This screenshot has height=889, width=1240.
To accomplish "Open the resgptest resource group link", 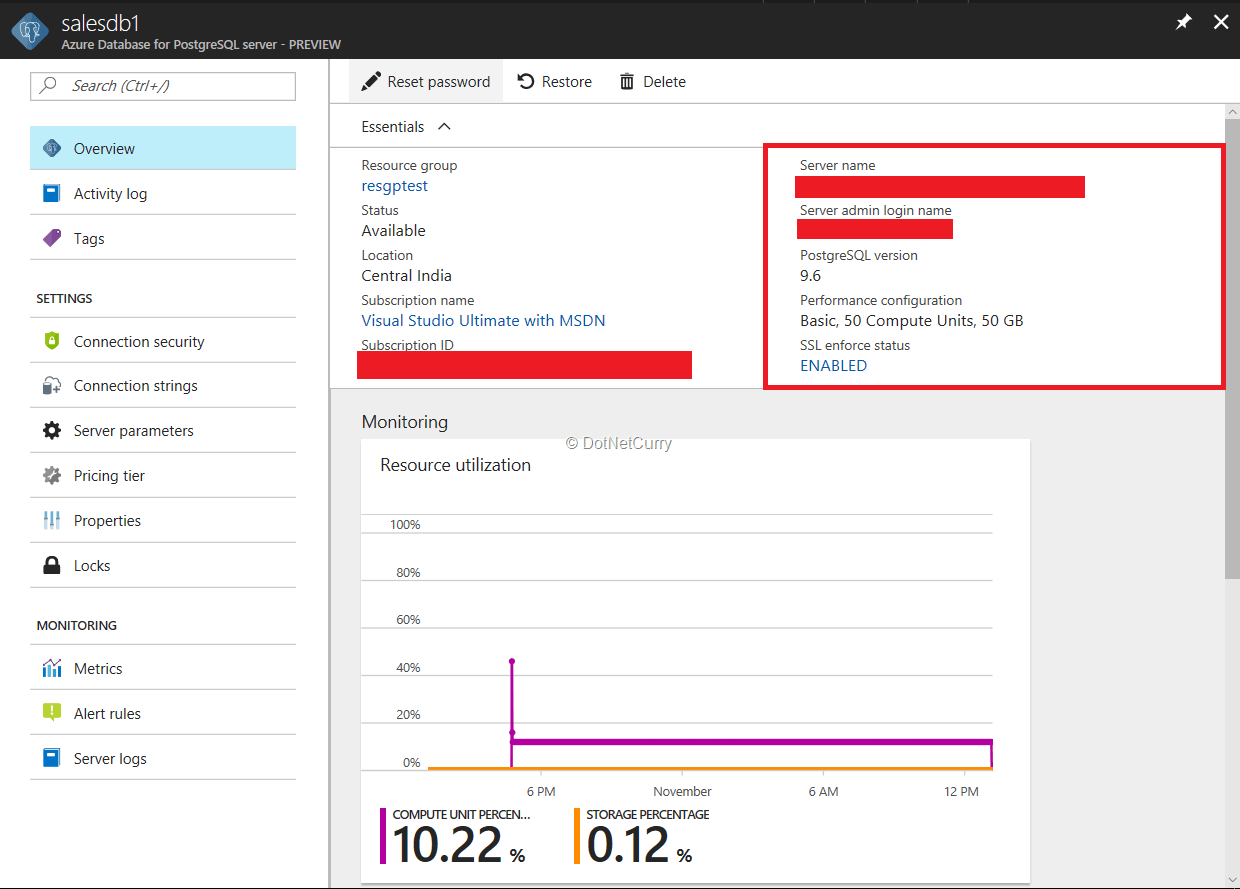I will (x=394, y=185).
